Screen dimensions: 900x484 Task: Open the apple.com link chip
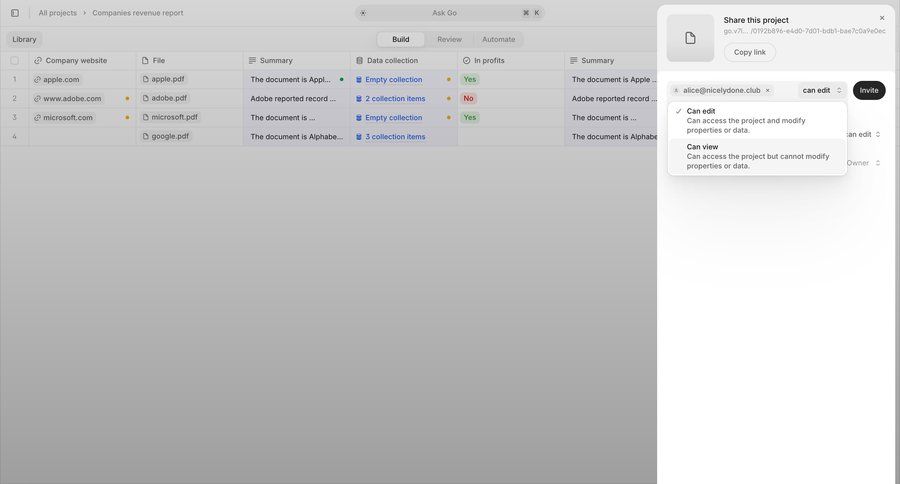[x=56, y=79]
